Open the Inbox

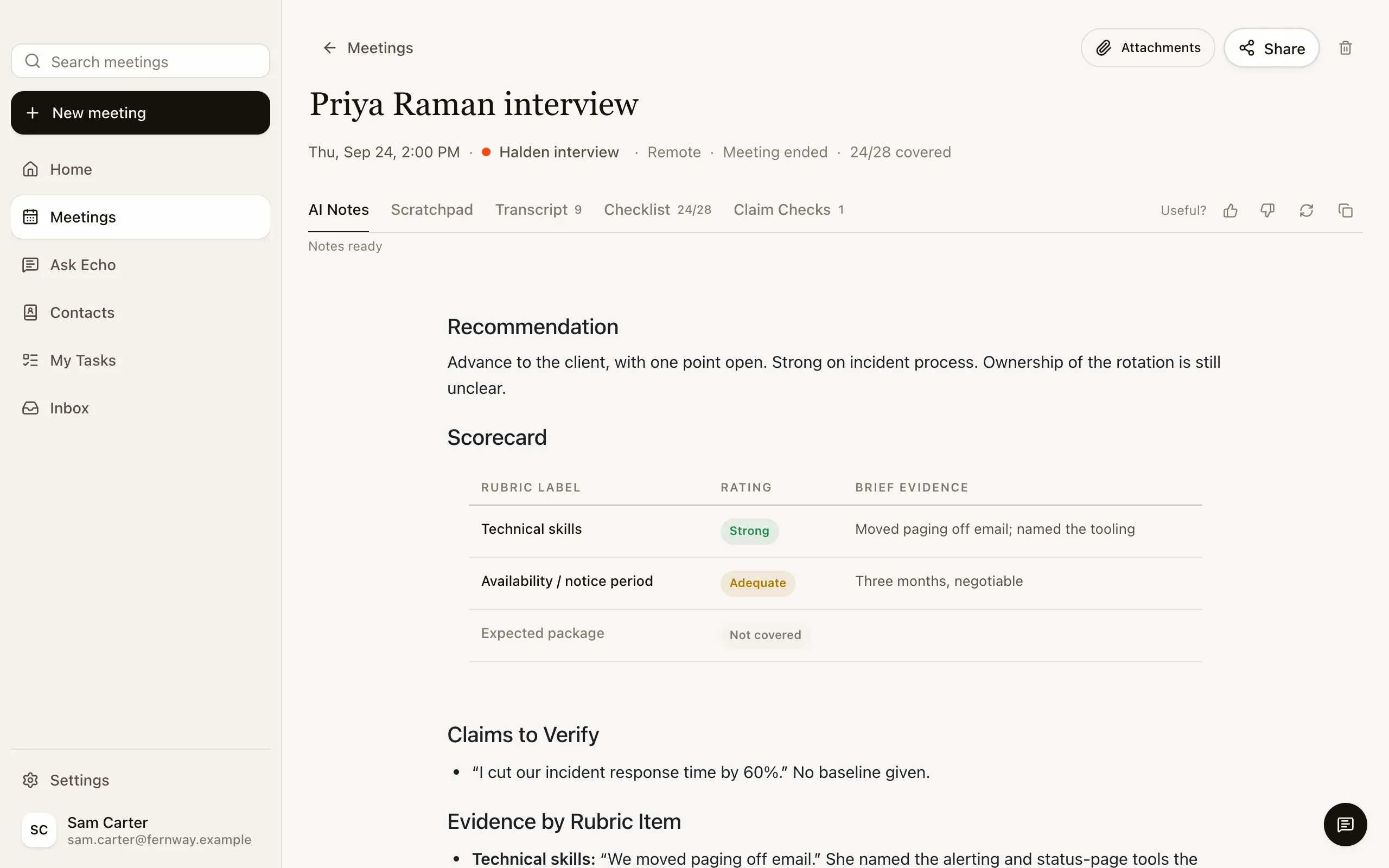tap(140, 407)
